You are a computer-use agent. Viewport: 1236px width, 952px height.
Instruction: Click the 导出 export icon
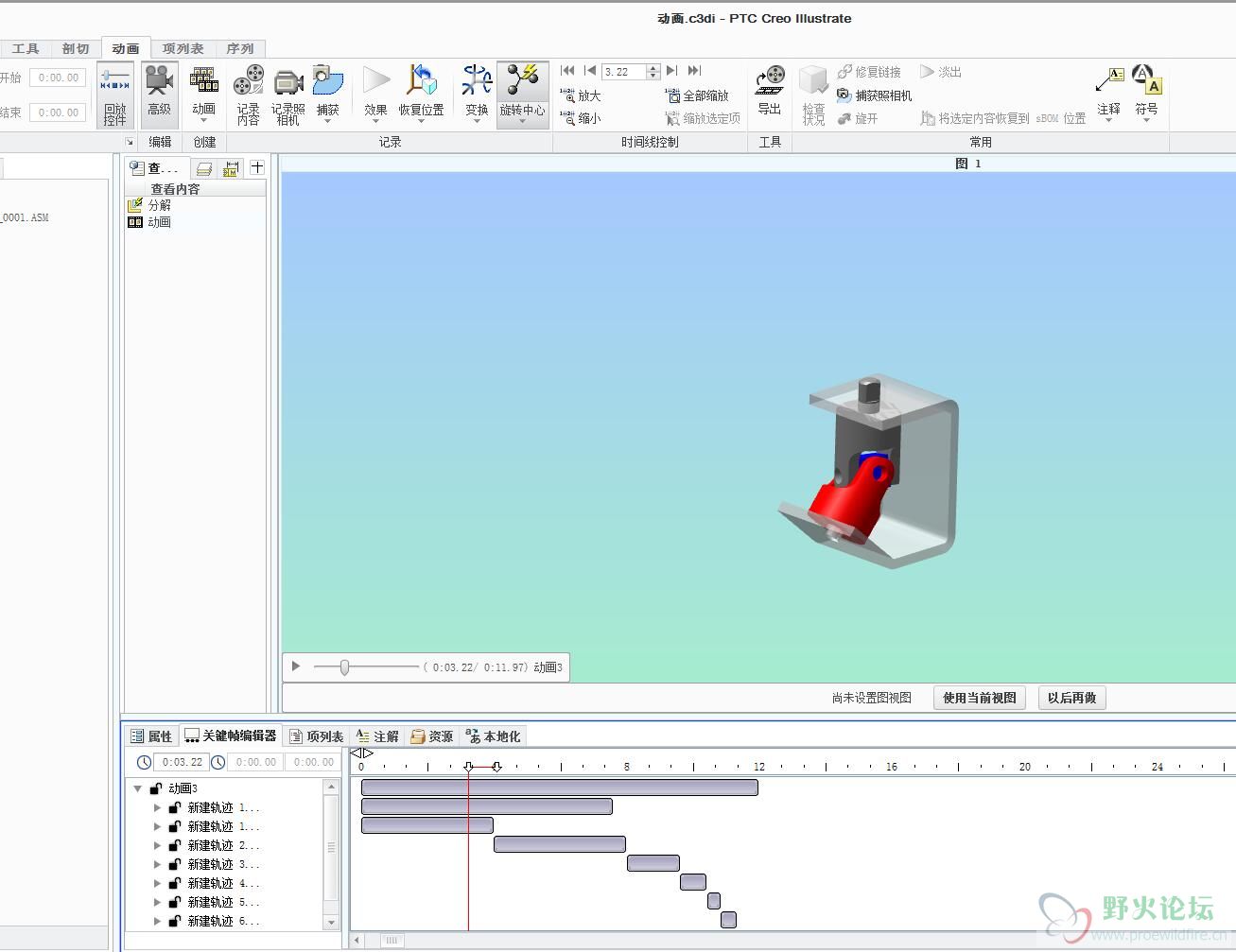click(x=770, y=82)
